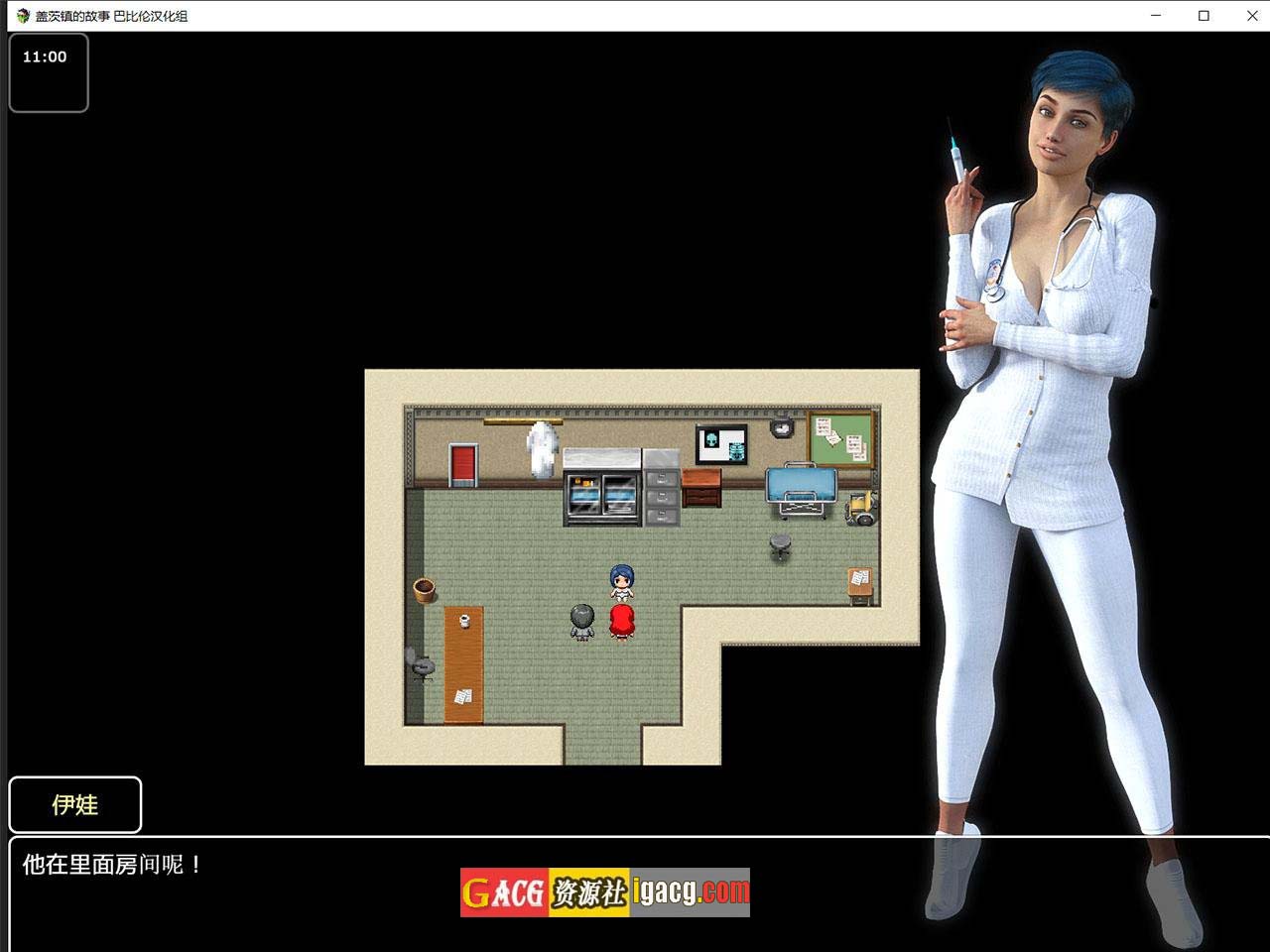Click the 11:00 time display box
Viewport: 1270px width, 952px height.
click(x=49, y=72)
